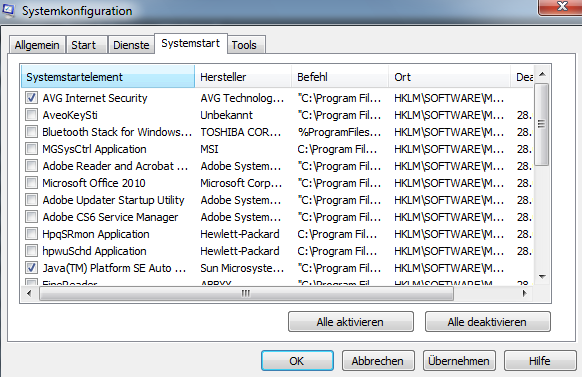This screenshot has height=377, width=582.
Task: Select Java(TM) Platform SE Auto row name
Action: [114, 268]
